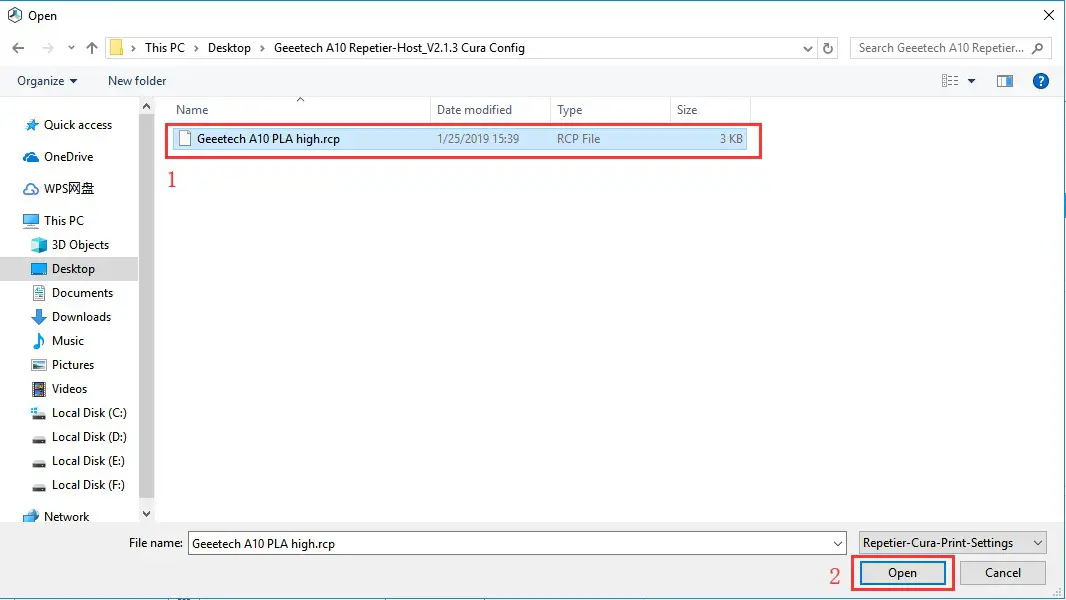Screen dimensions: 1066x600
Task: Open Pictures folder in sidebar
Action: (x=73, y=365)
